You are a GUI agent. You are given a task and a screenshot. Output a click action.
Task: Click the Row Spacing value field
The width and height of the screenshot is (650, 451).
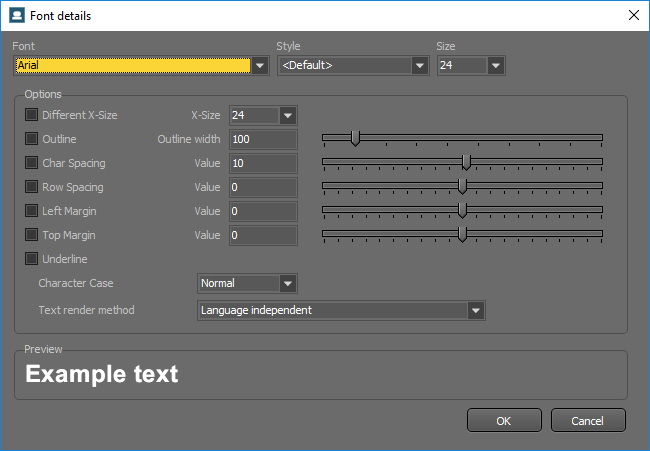[x=263, y=187]
